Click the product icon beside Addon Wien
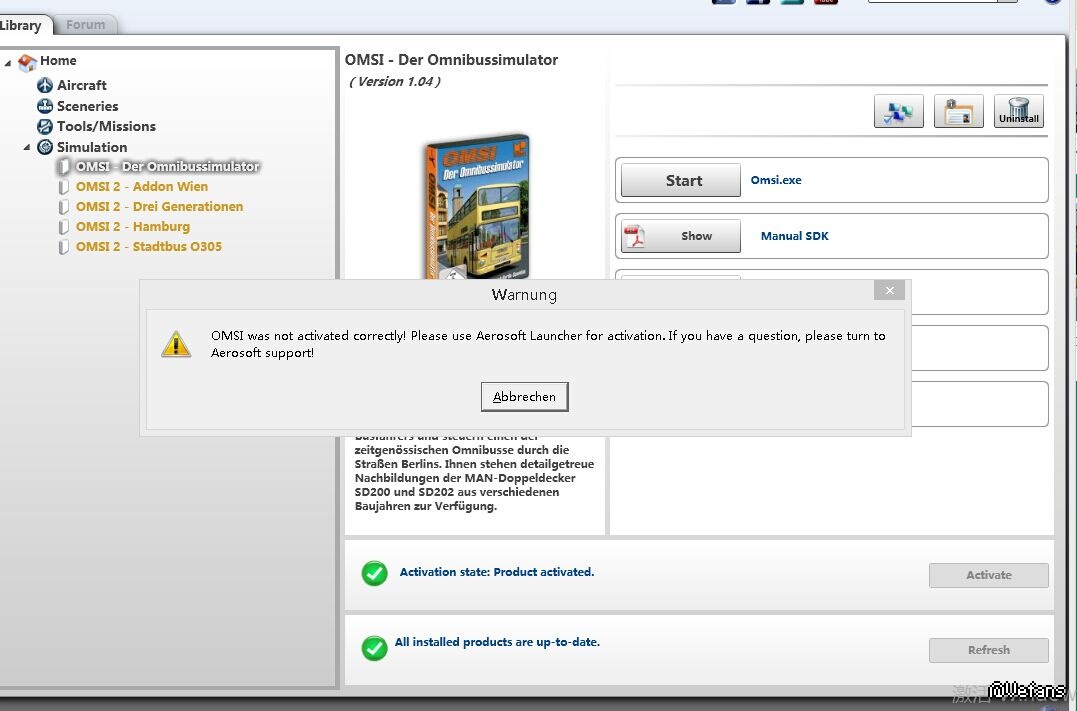The height and width of the screenshot is (711, 1077). [64, 187]
